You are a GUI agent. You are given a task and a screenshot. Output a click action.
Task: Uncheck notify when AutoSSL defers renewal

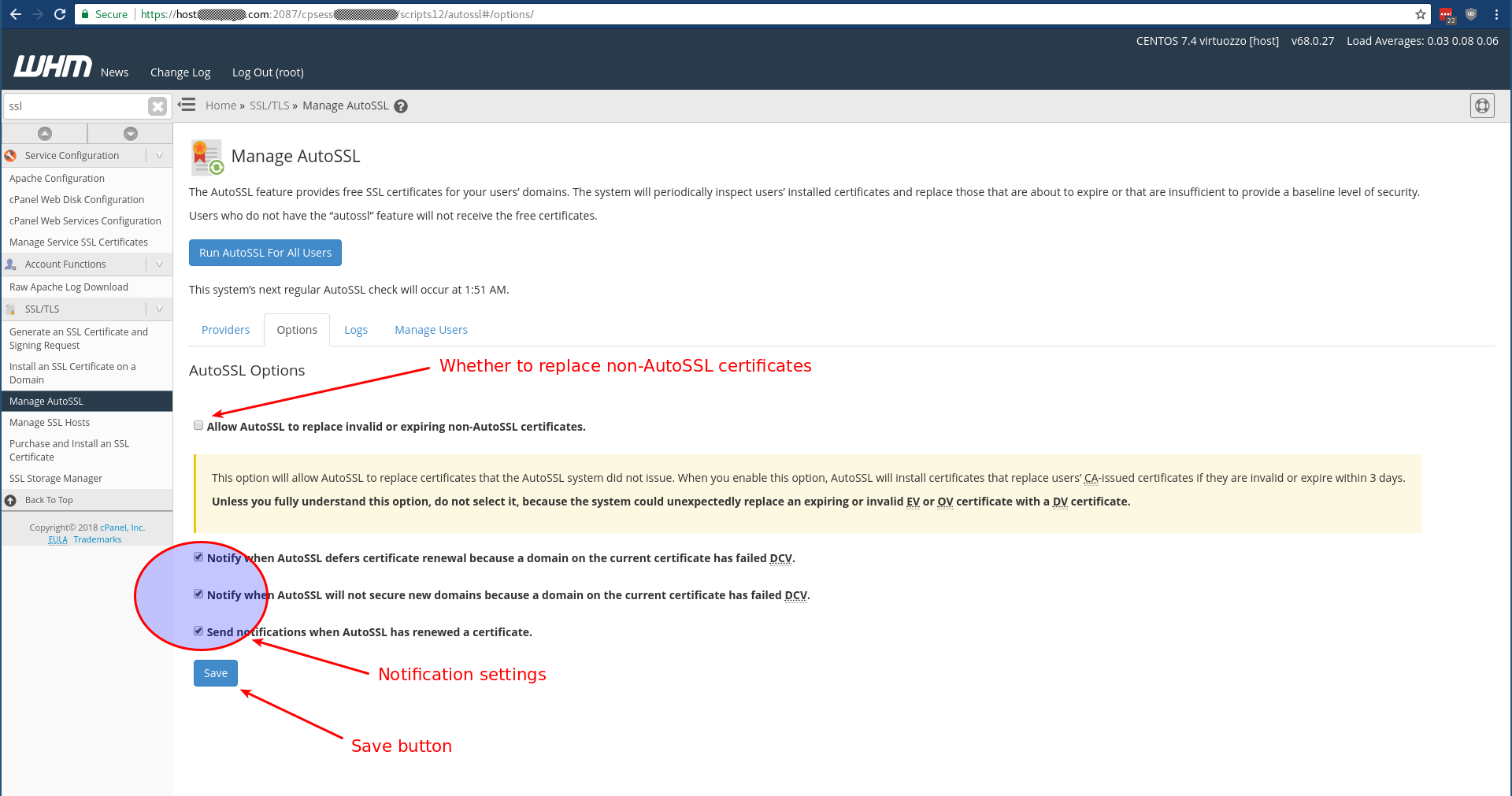point(198,557)
